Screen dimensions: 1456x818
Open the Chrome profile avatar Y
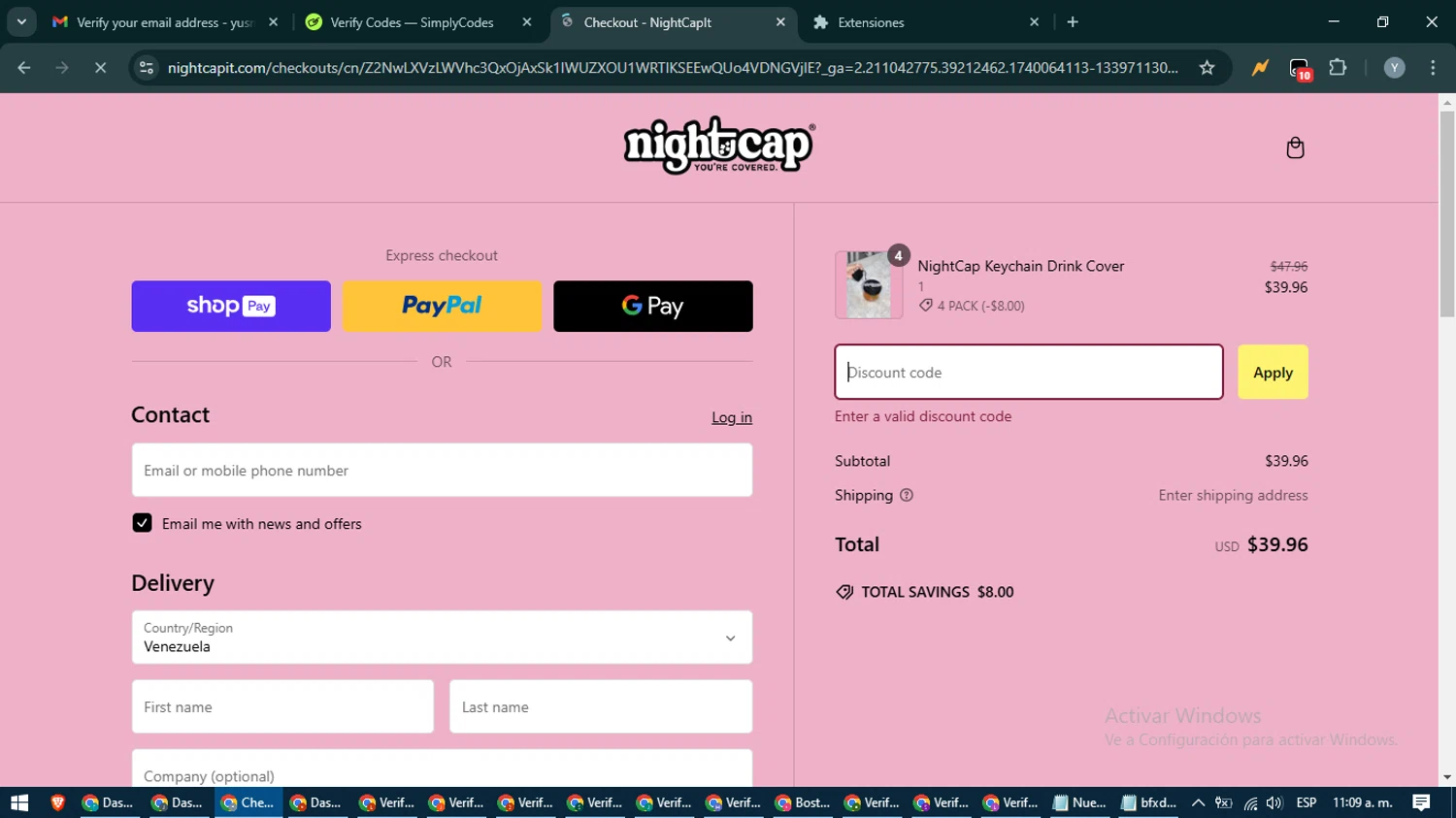pos(1394,68)
